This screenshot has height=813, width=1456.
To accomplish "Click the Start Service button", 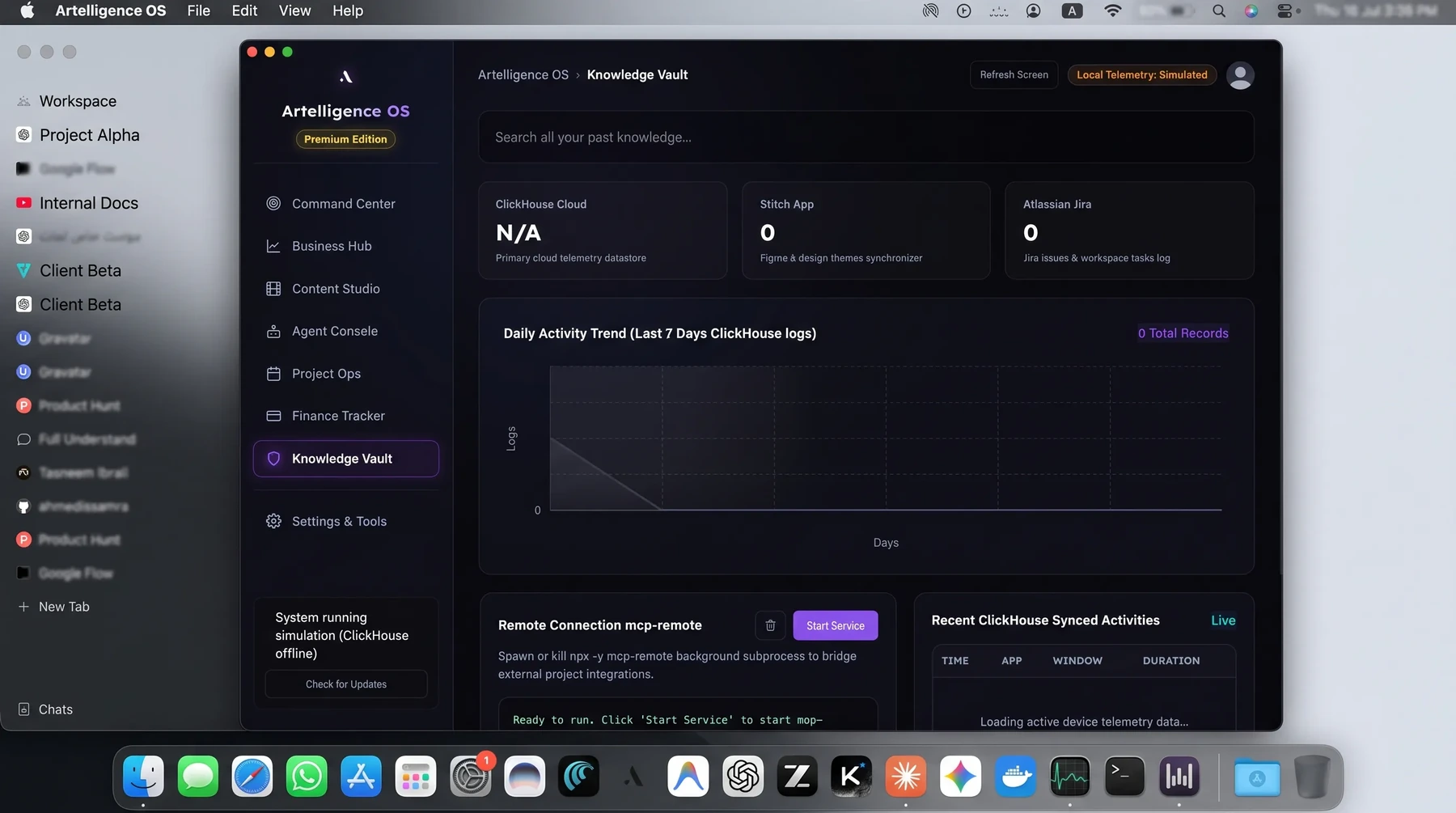I will point(836,625).
